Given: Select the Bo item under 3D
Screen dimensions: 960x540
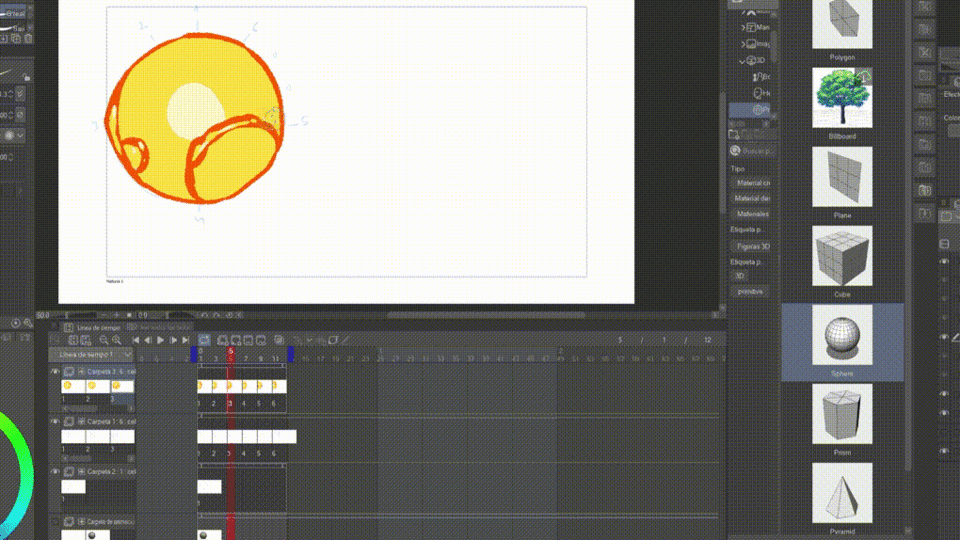Looking at the screenshot, I should pyautogui.click(x=761, y=77).
